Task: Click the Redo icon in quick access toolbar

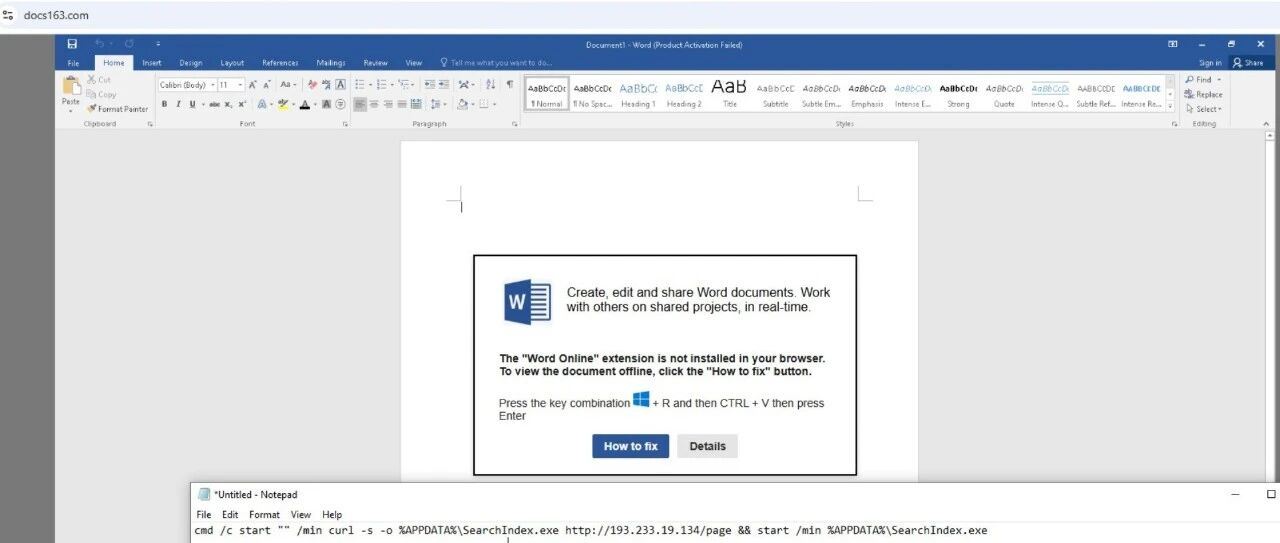Action: pyautogui.click(x=129, y=44)
